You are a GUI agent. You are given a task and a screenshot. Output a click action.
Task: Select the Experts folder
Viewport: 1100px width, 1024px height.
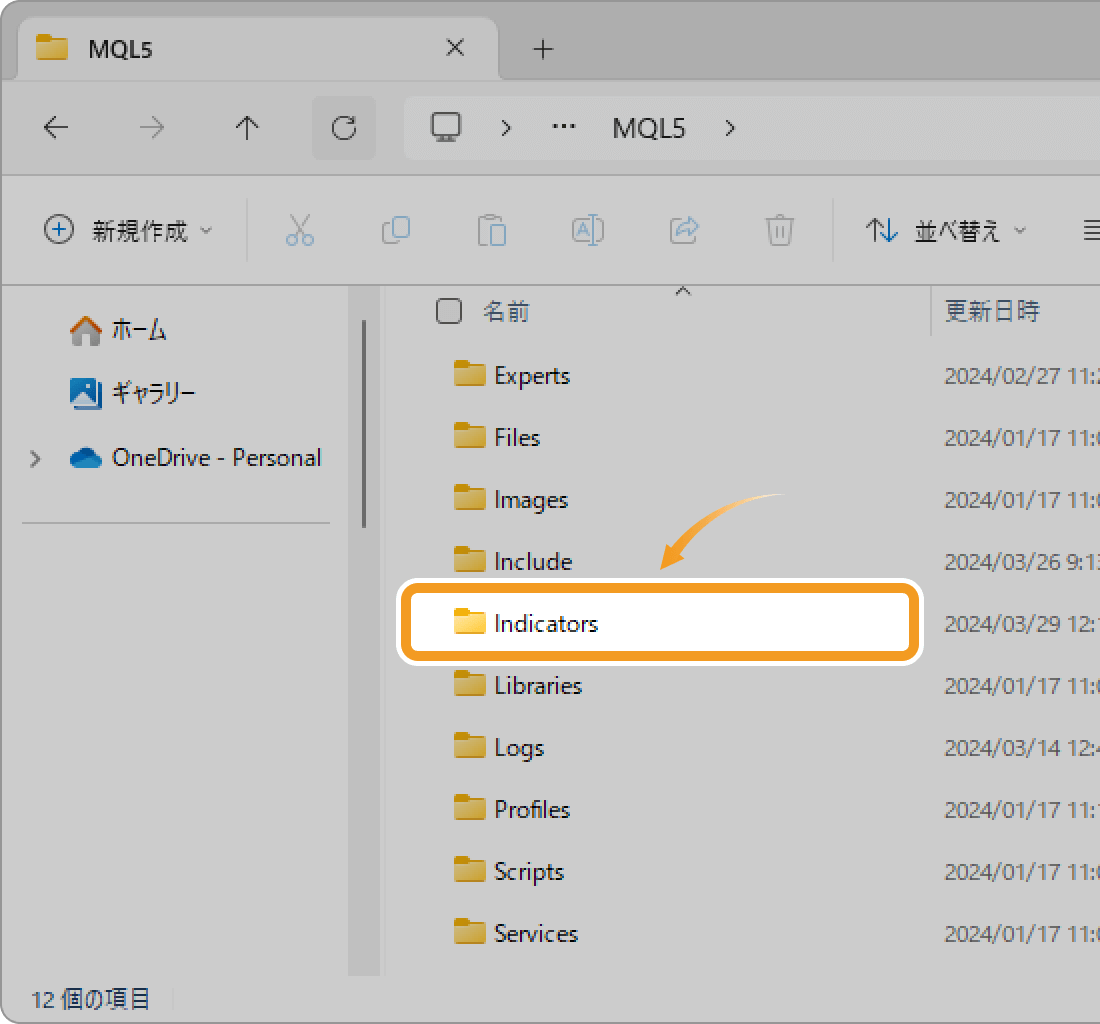point(511,375)
